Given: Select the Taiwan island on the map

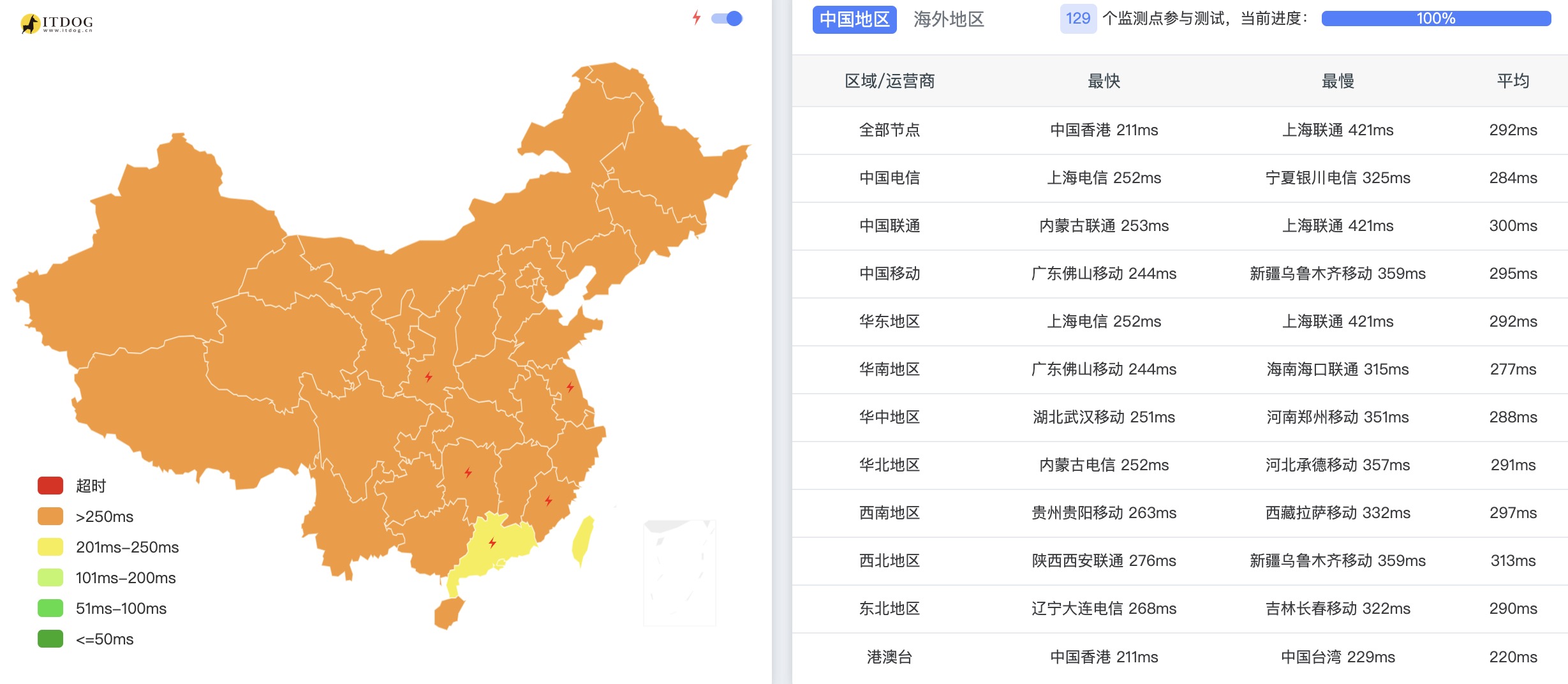Looking at the screenshot, I should (583, 540).
